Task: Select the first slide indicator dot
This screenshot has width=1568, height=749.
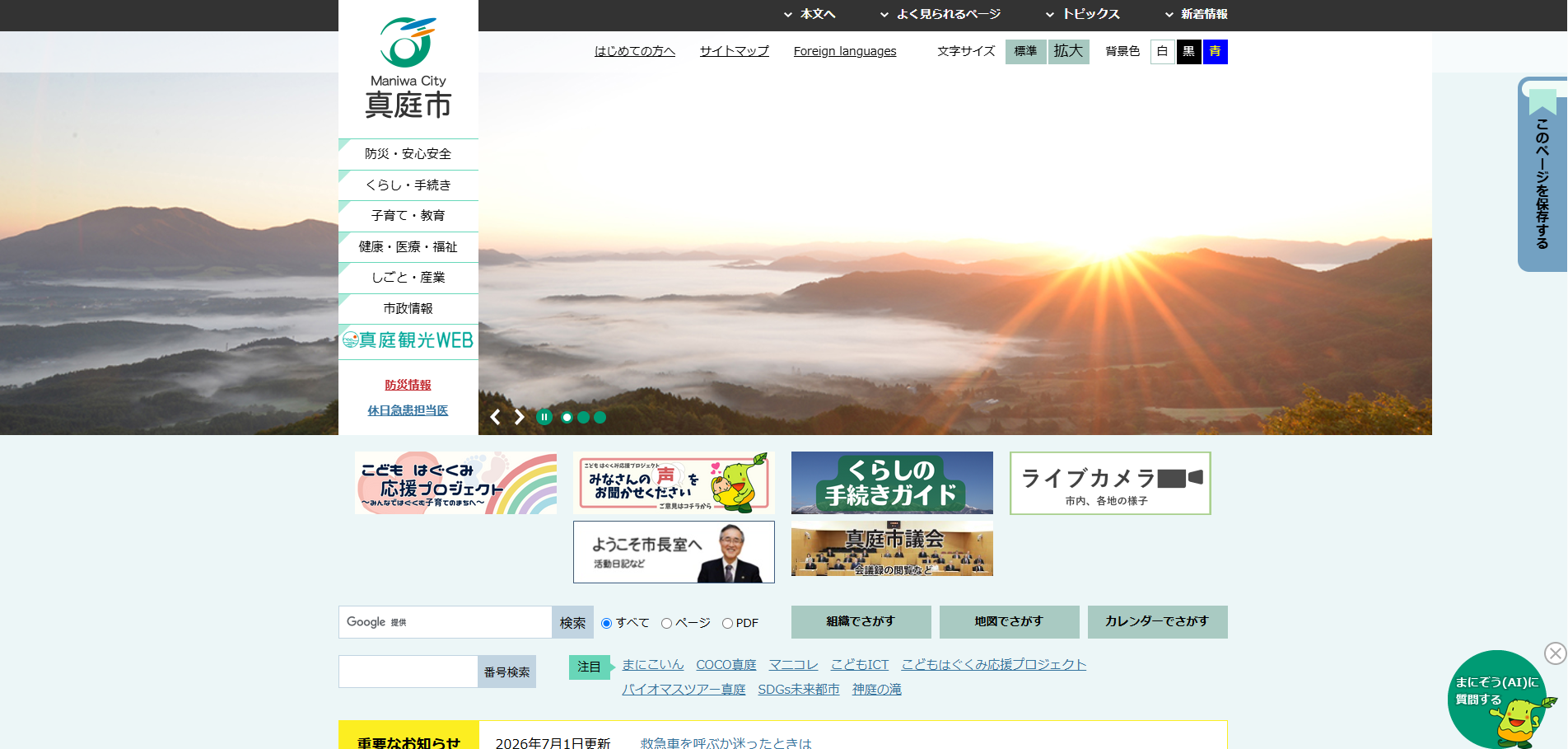Action: (x=567, y=417)
